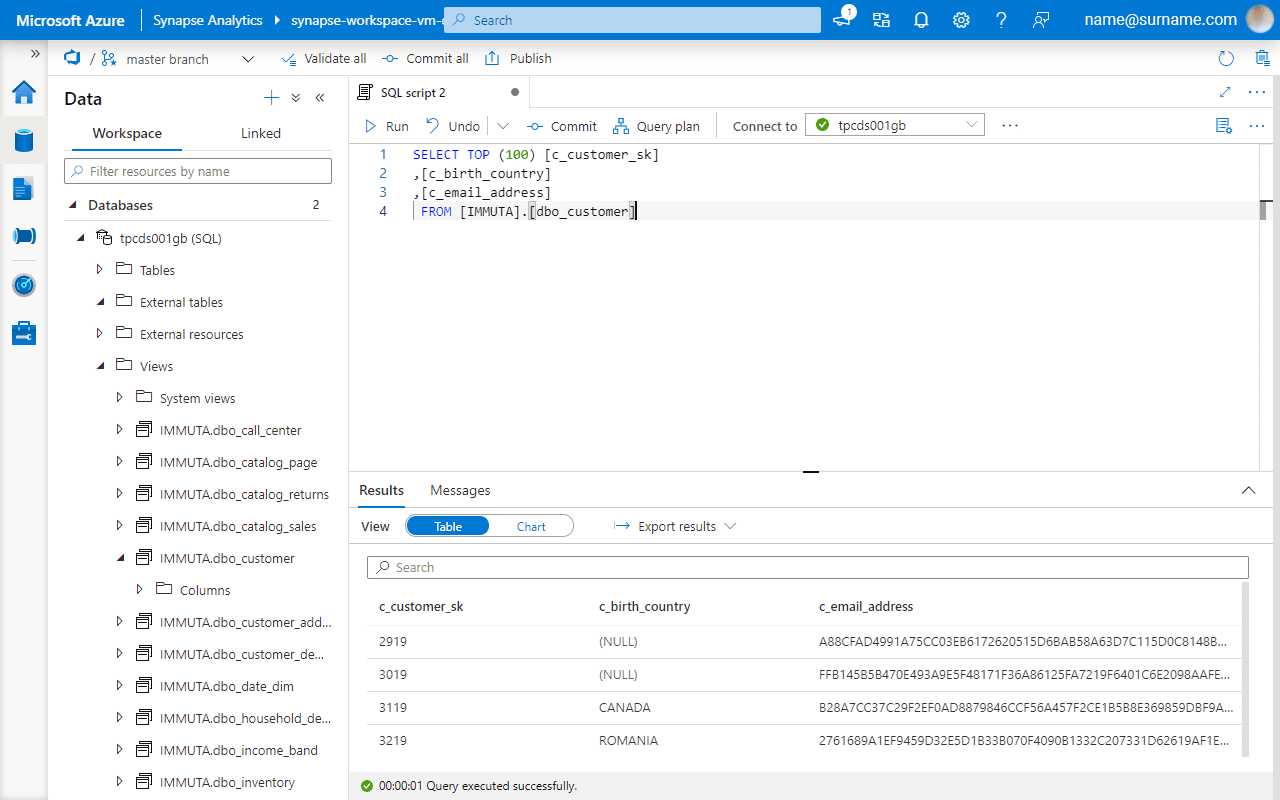Open the Integrate hub pipeline icon
The height and width of the screenshot is (800, 1280).
24,236
